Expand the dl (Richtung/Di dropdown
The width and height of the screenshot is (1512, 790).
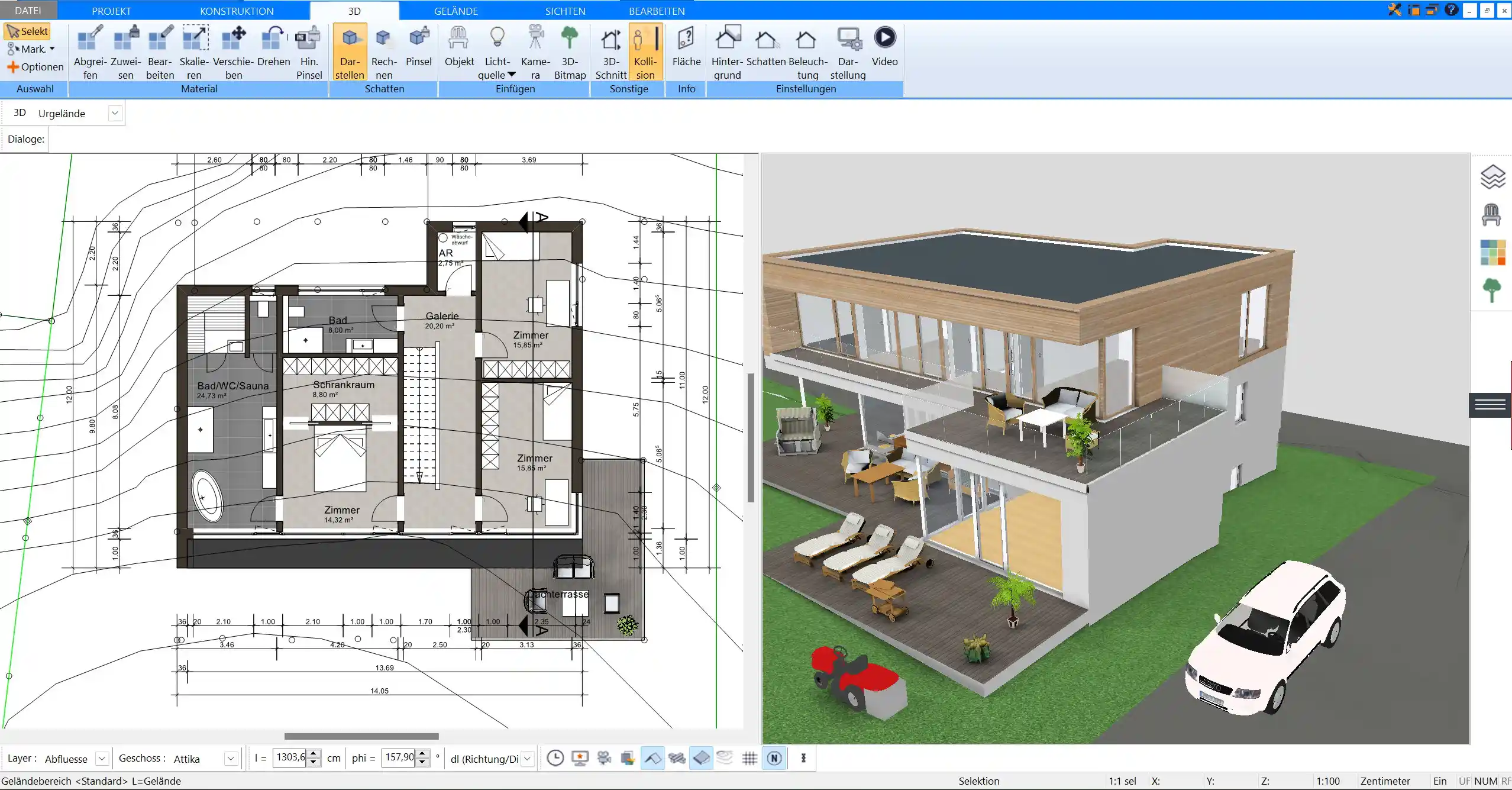pyautogui.click(x=528, y=759)
